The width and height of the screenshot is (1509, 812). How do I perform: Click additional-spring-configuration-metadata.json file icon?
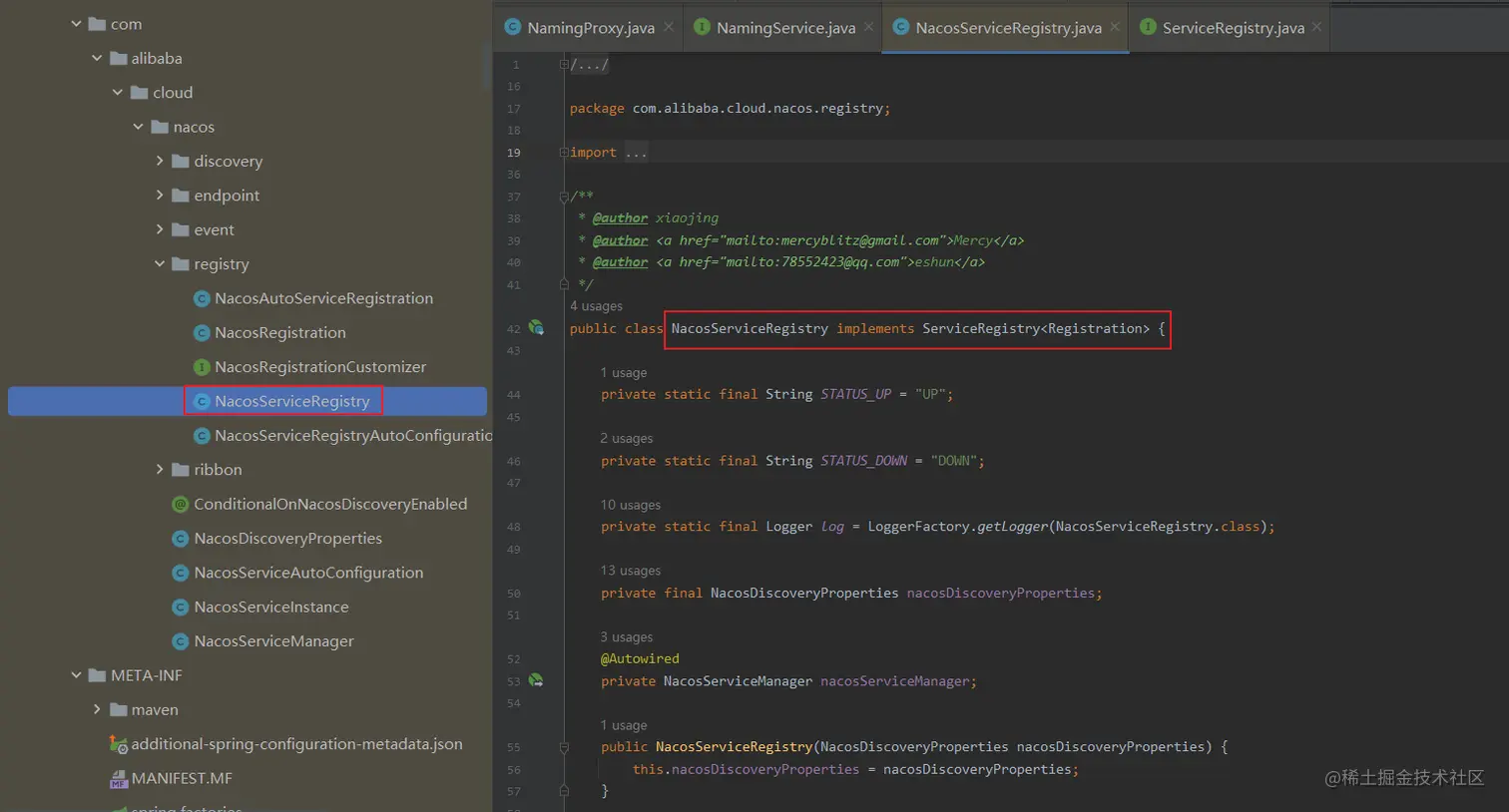pos(119,744)
